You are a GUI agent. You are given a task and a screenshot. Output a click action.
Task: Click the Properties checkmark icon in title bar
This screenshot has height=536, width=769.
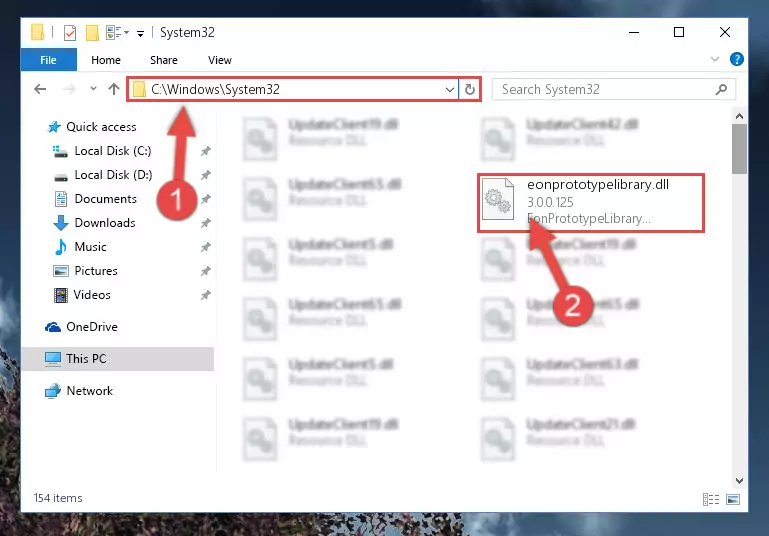tap(70, 33)
